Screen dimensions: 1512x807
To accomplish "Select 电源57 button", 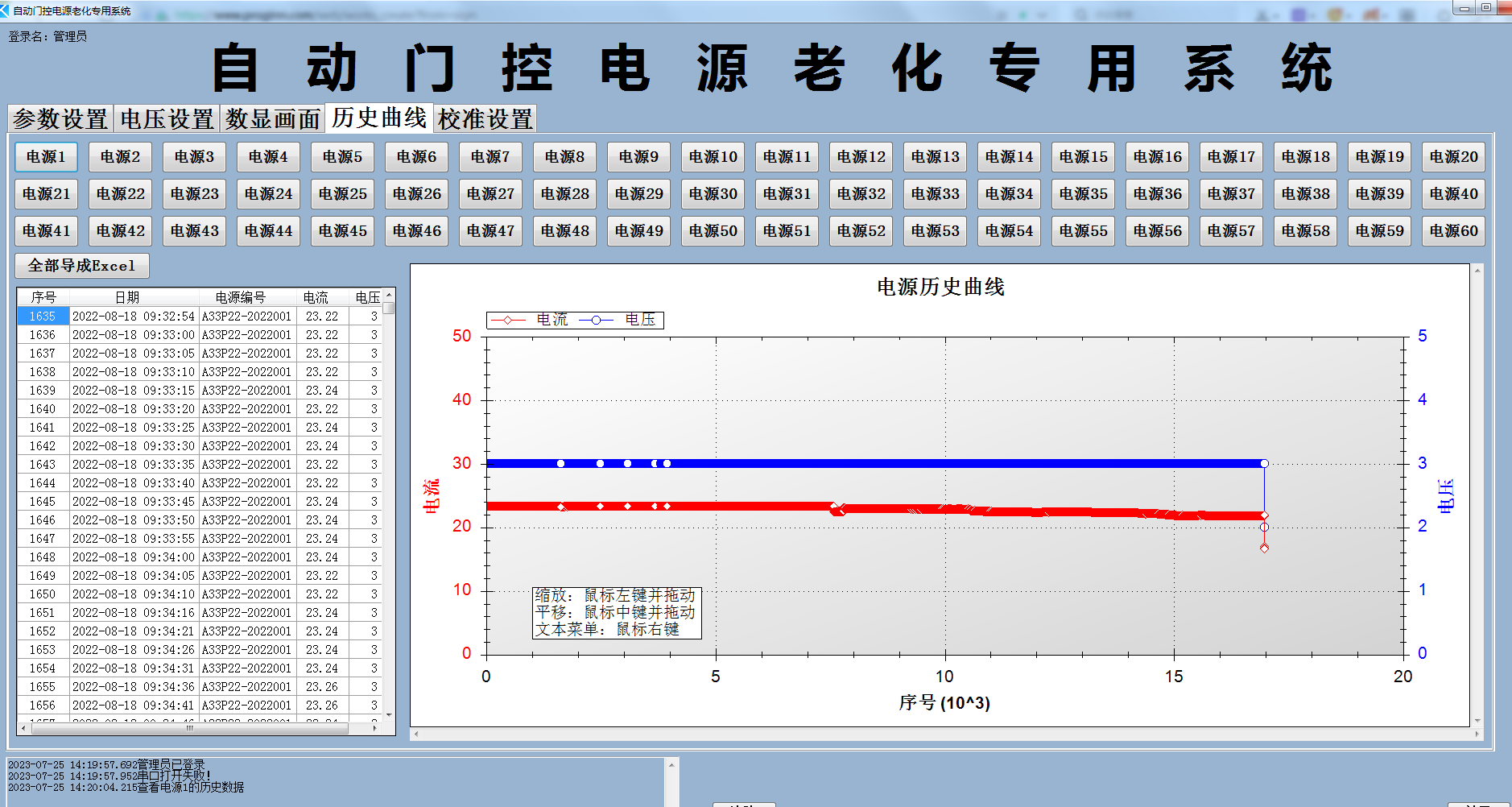I will coord(1231,231).
